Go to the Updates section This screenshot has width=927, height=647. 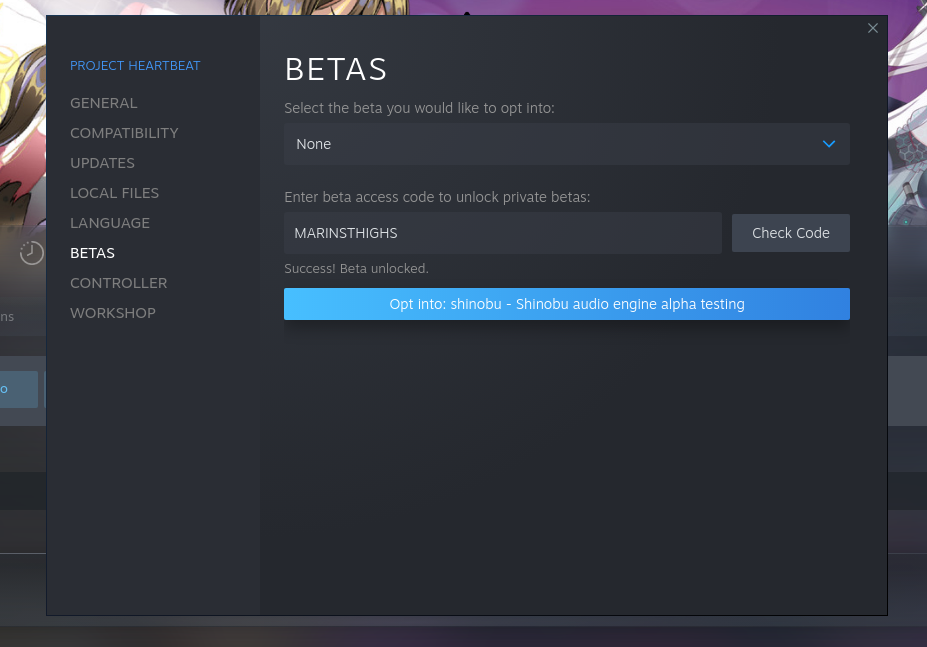click(102, 163)
